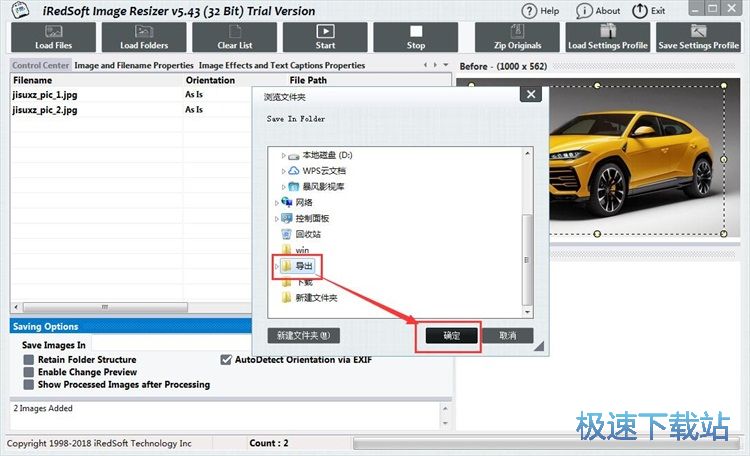Click the Save Images In path field
Screen dimensions: 750x456
point(172,344)
